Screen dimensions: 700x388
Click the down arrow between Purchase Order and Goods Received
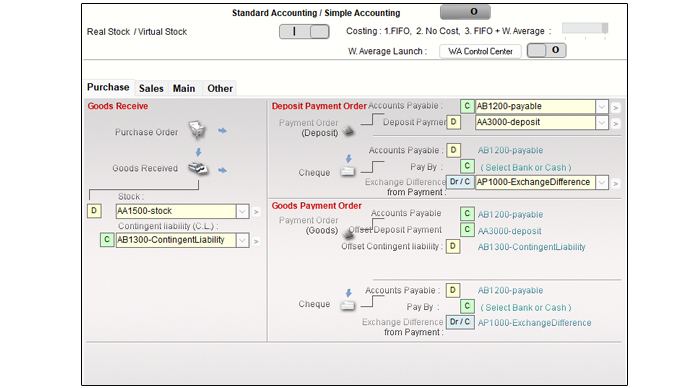[199, 152]
